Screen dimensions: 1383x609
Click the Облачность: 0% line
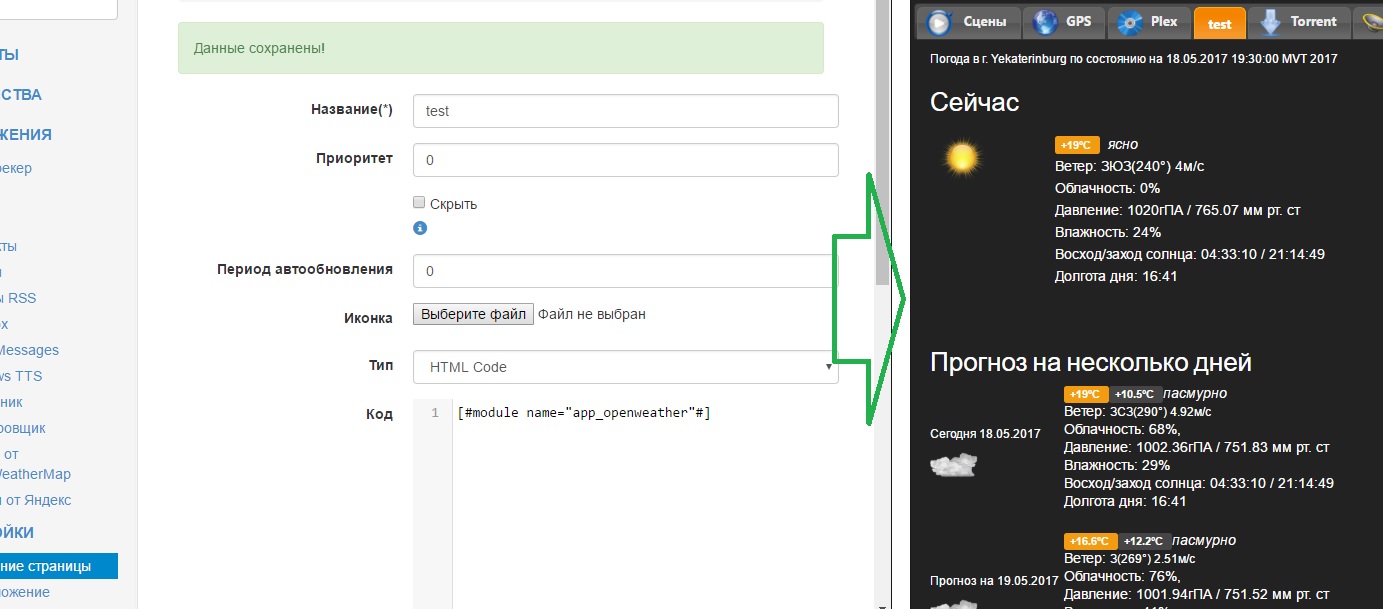click(x=1107, y=188)
